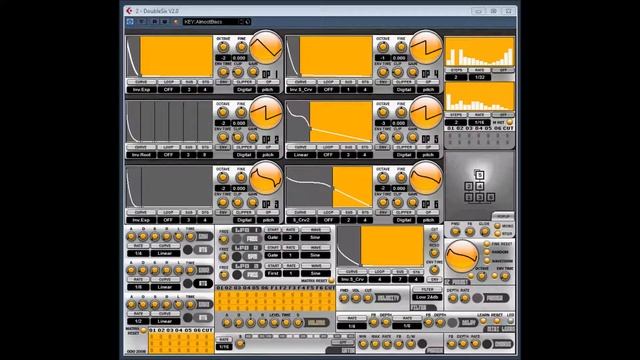Click the algorithm routing display with numbered boxes
Screen dimensions: 640x360
pyautogui.click(x=480, y=186)
